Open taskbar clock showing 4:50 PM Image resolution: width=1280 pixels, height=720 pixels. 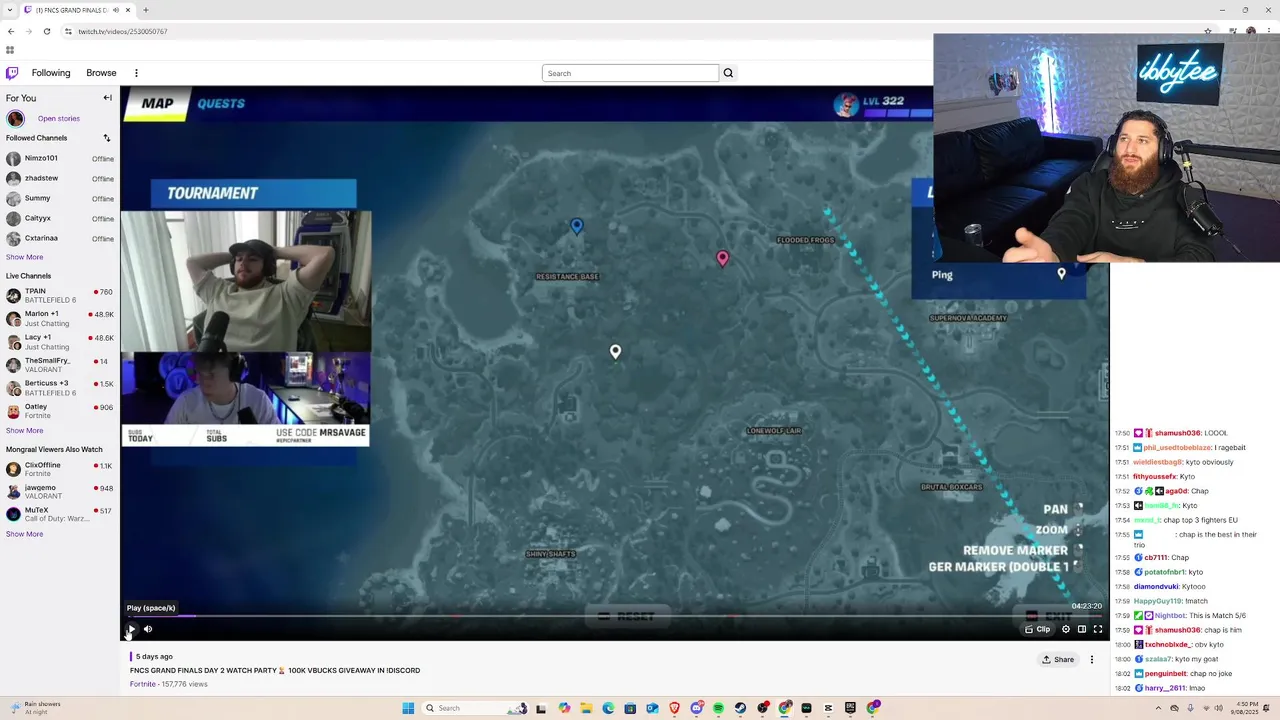click(1246, 707)
